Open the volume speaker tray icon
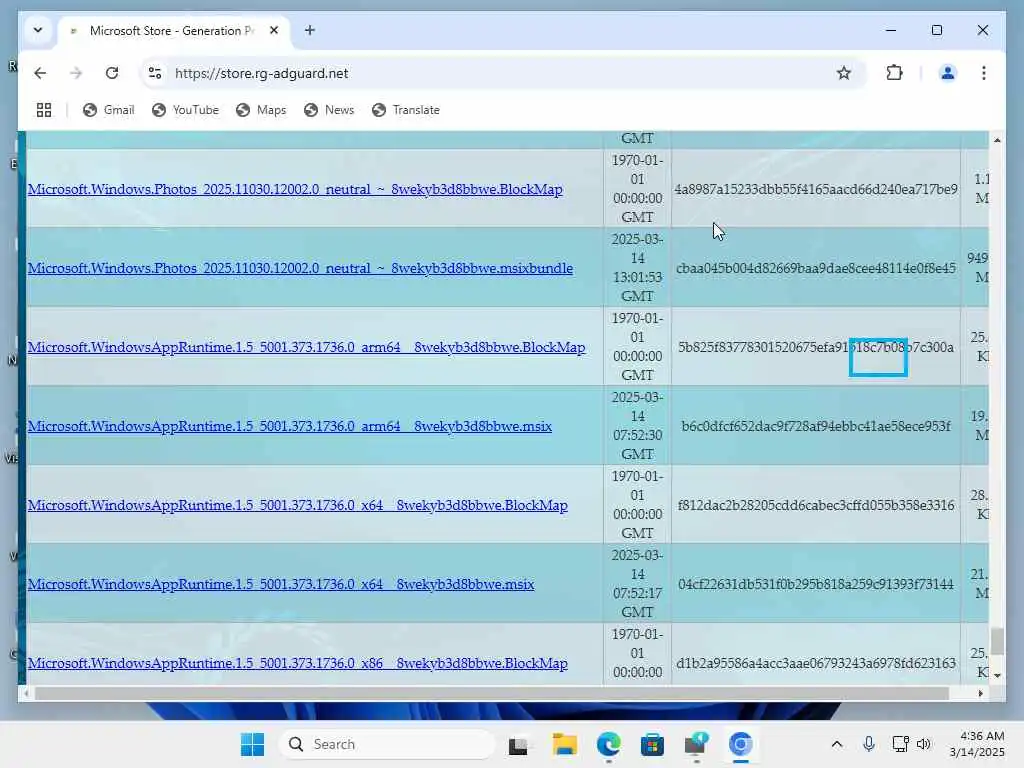Image resolution: width=1024 pixels, height=768 pixels. click(x=923, y=744)
